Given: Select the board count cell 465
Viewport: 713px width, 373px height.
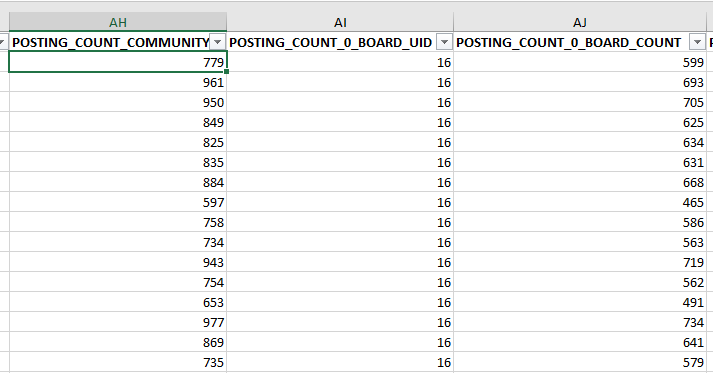Looking at the screenshot, I should (x=580, y=202).
